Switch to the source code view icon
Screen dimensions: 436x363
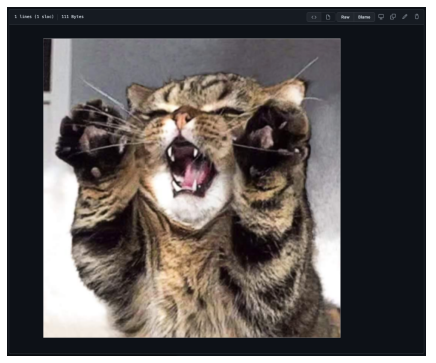[x=314, y=17]
